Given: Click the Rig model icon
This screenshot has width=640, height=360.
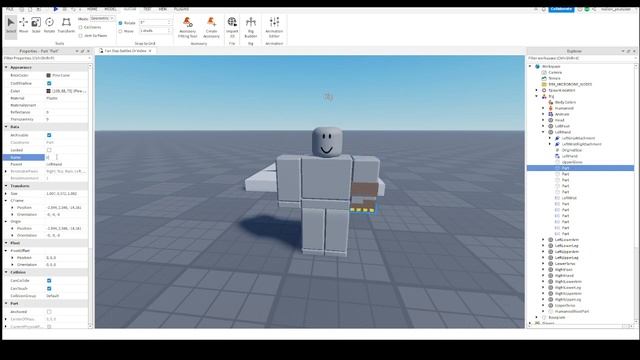Looking at the screenshot, I should point(544,96).
